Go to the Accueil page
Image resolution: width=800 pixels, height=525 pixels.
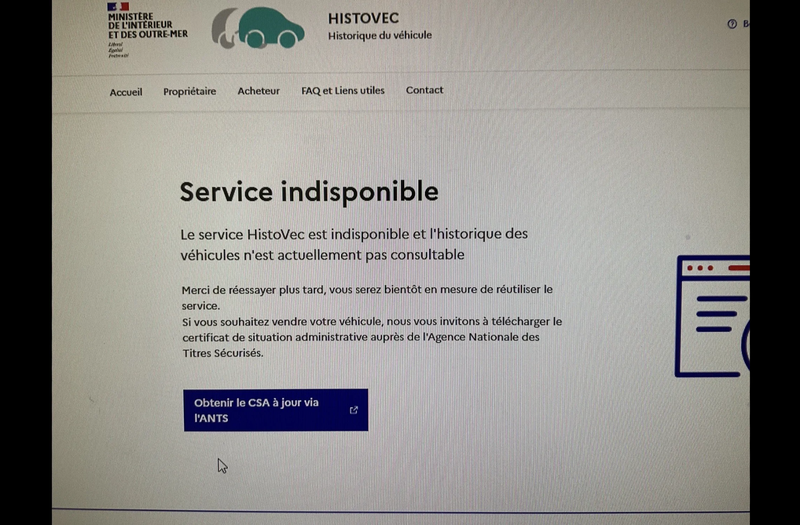(126, 92)
